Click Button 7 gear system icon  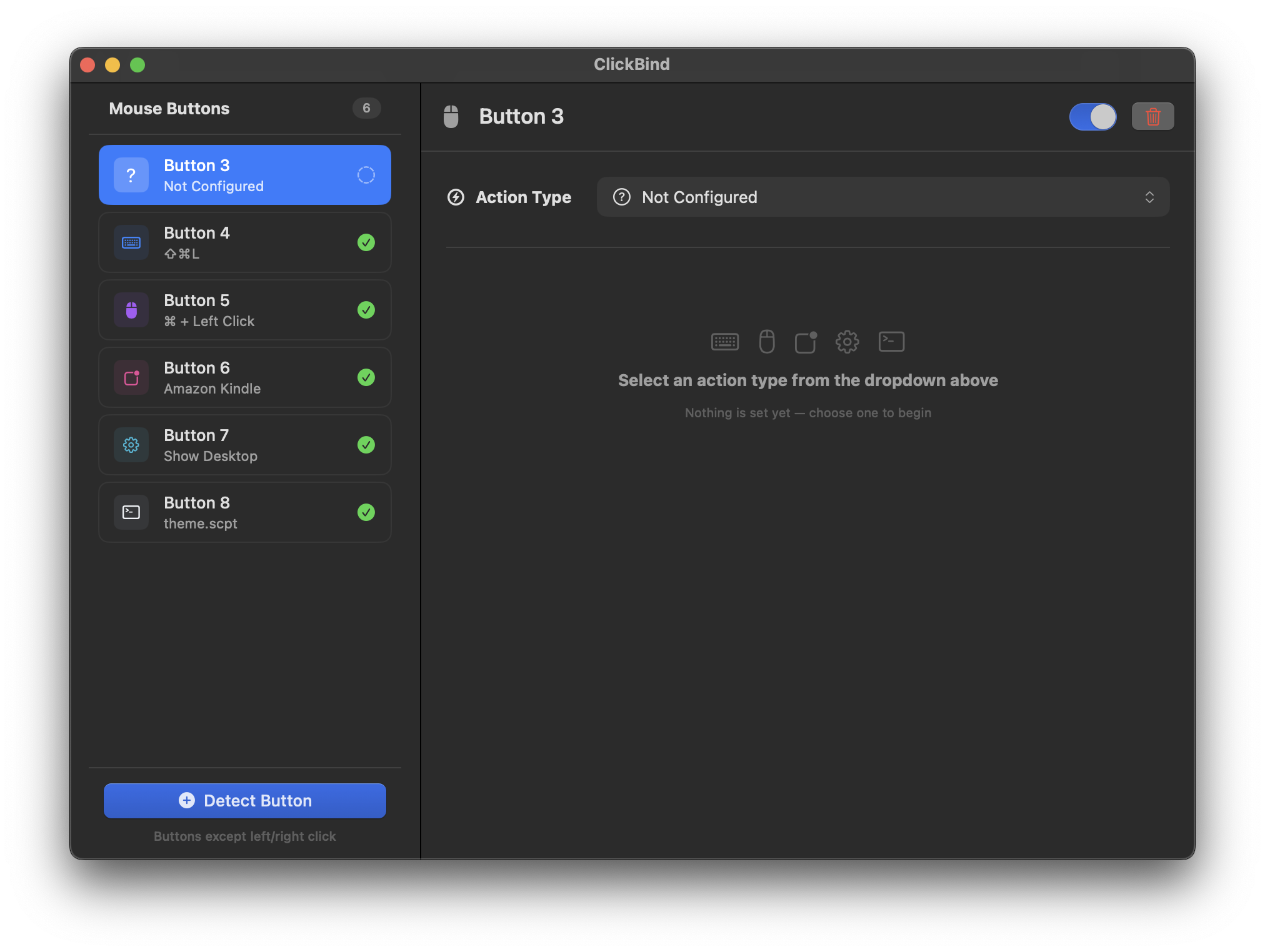(131, 445)
